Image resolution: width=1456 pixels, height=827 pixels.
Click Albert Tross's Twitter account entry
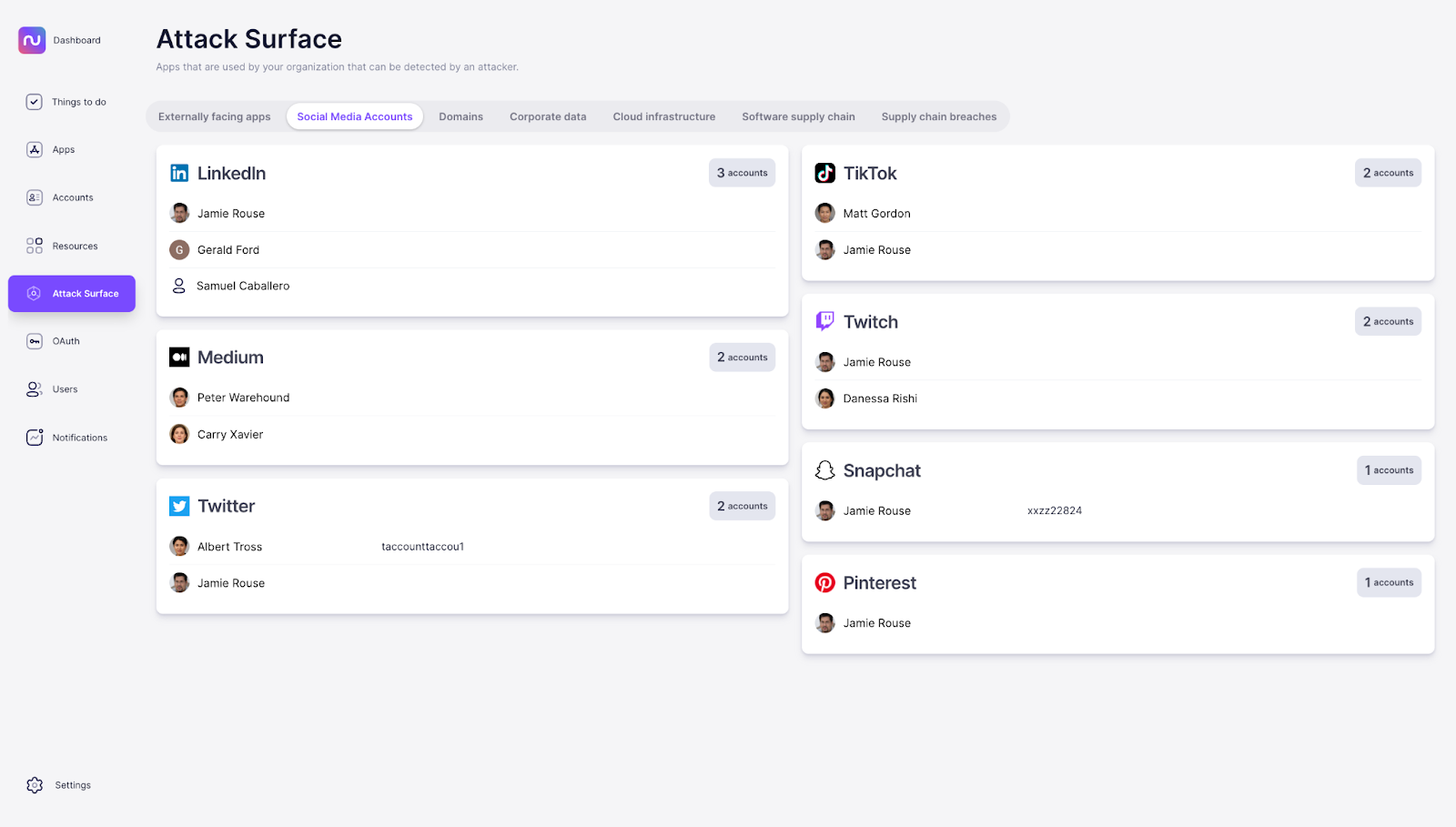pyautogui.click(x=229, y=546)
